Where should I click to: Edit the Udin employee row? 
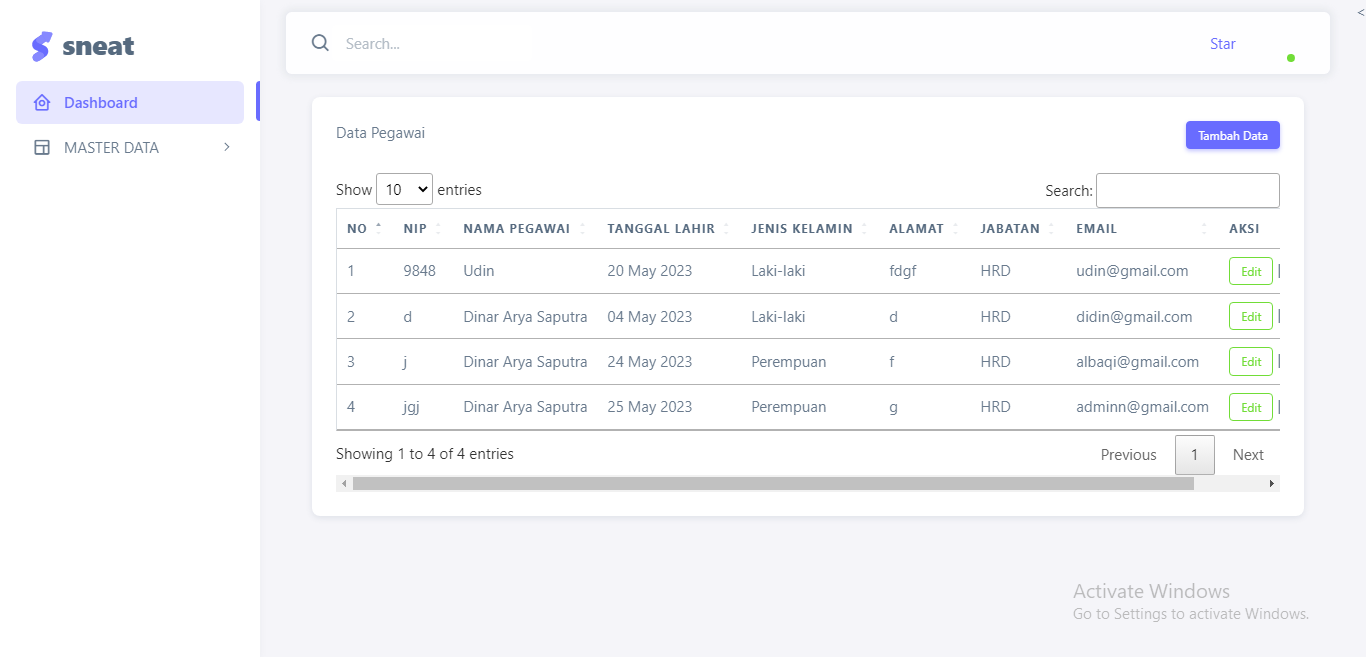click(x=1250, y=271)
